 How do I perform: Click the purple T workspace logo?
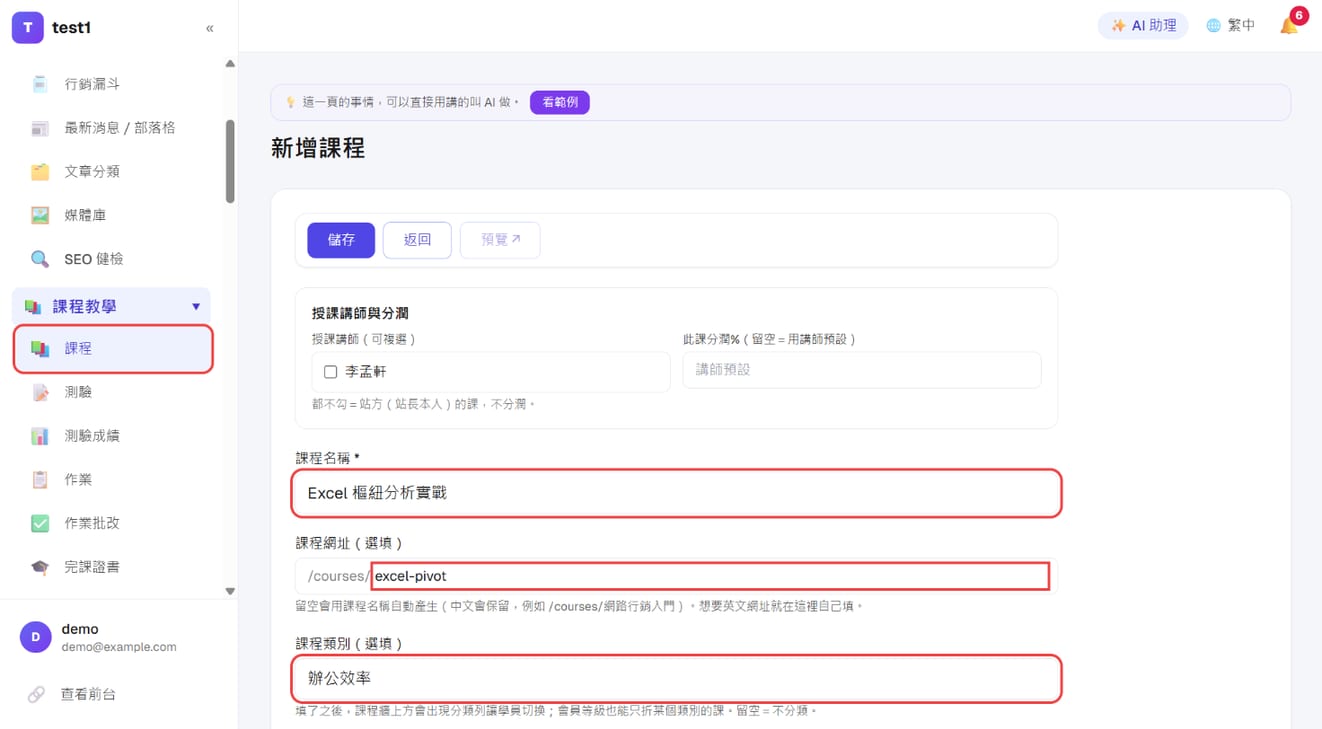point(27,28)
